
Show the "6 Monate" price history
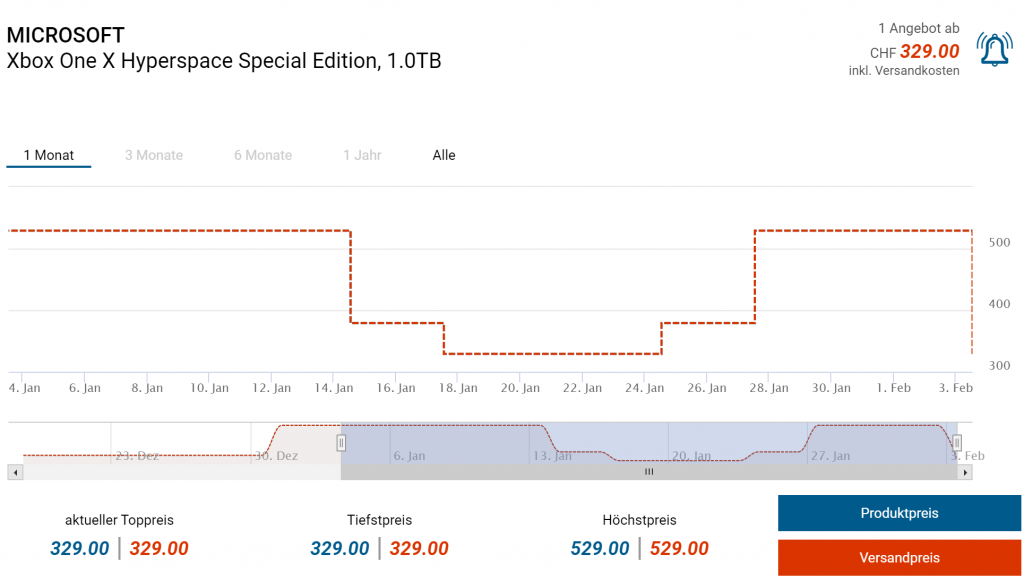tap(263, 155)
